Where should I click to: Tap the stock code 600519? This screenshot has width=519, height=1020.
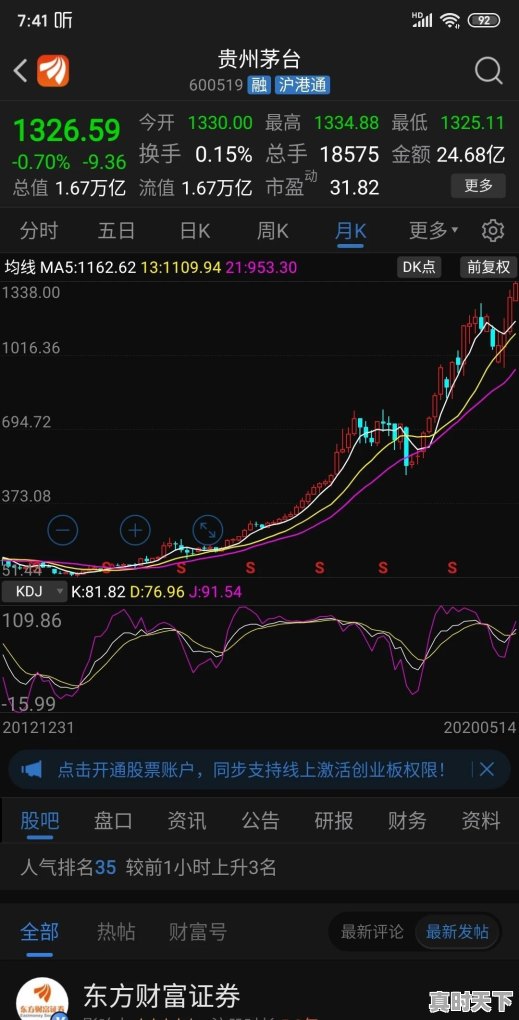tap(216, 85)
